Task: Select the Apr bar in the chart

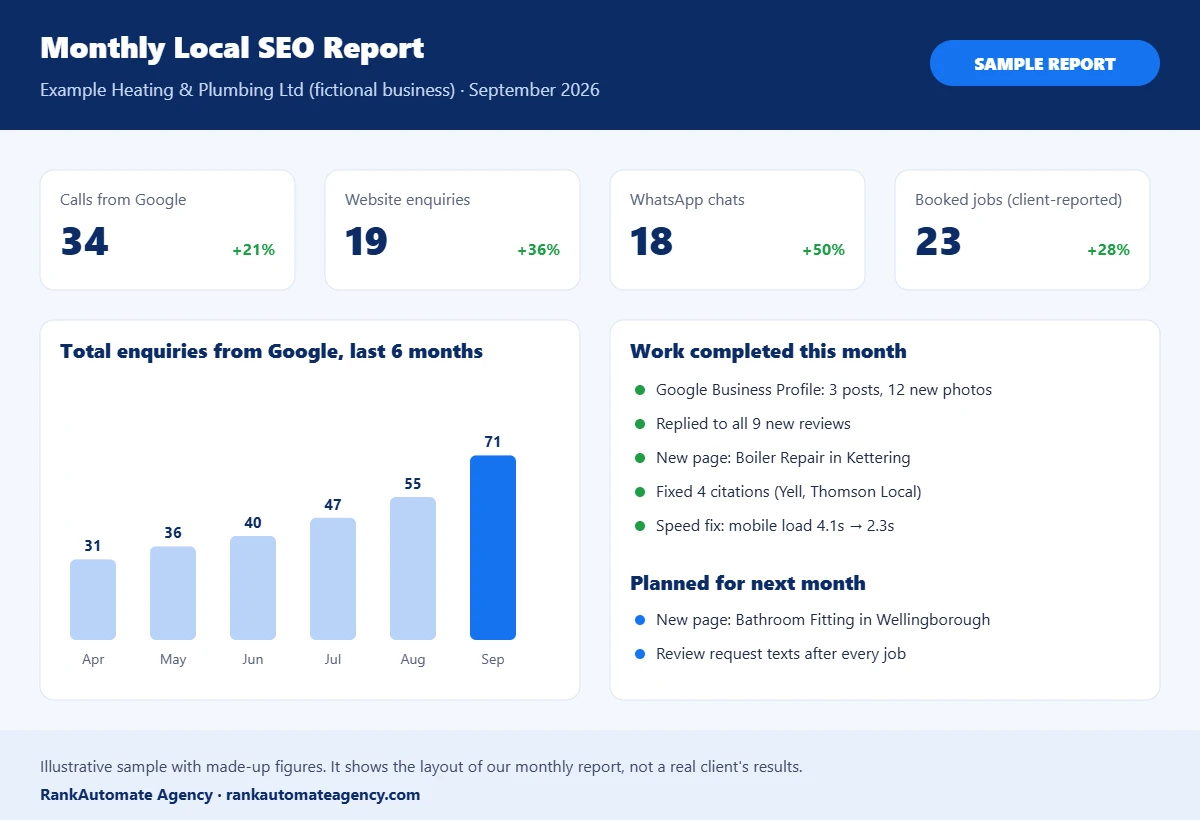Action: (93, 599)
